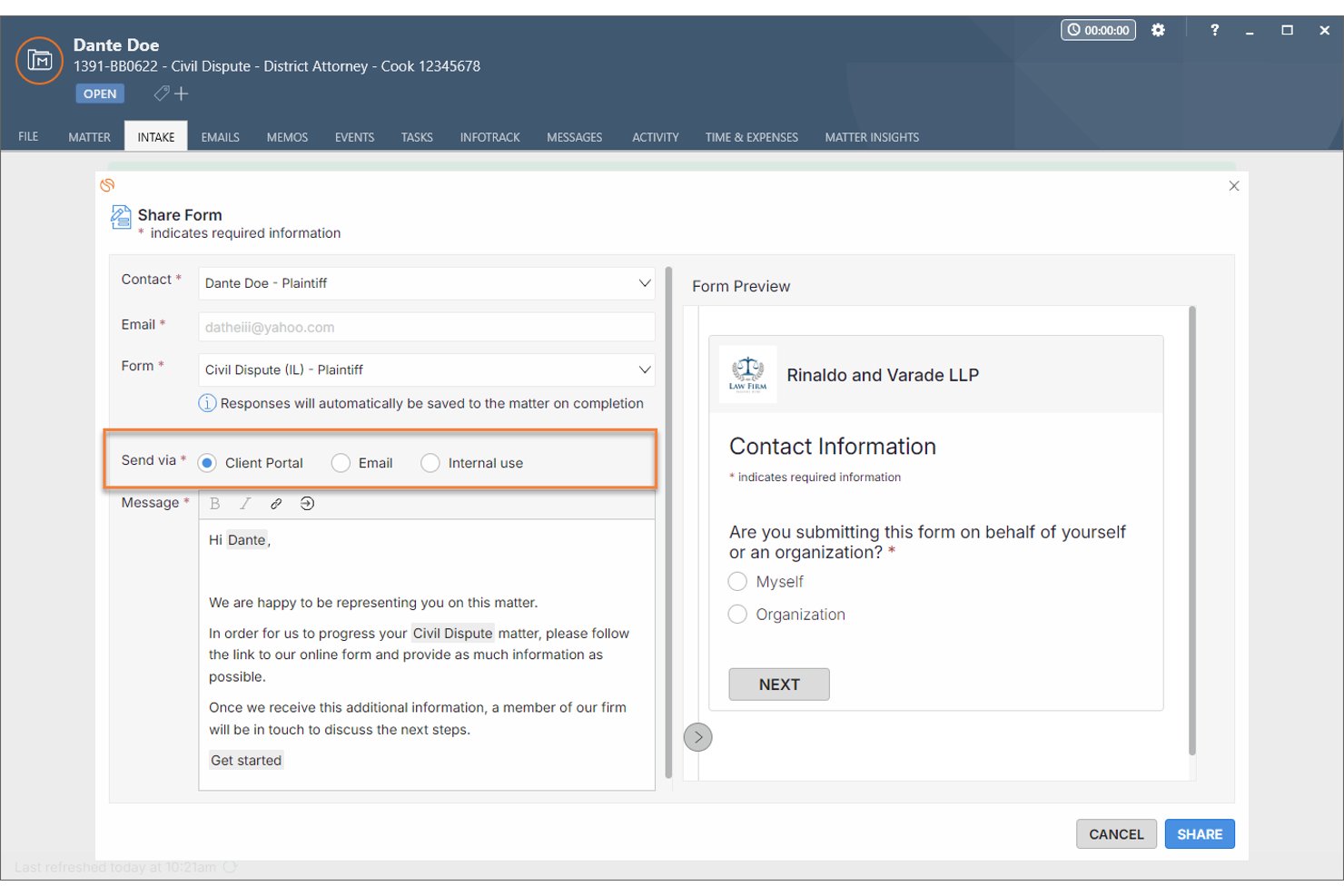Screen dimensions: 1344x896
Task: Switch to the Matter tab
Action: click(x=89, y=137)
